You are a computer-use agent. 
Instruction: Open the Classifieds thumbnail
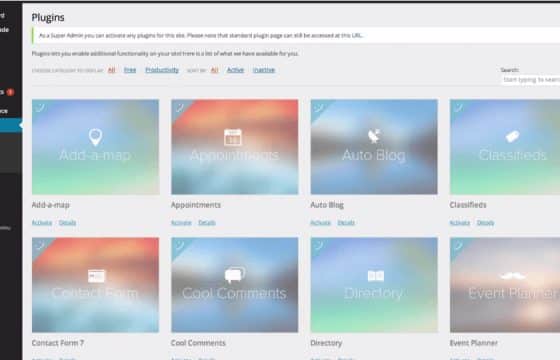pyautogui.click(x=505, y=147)
